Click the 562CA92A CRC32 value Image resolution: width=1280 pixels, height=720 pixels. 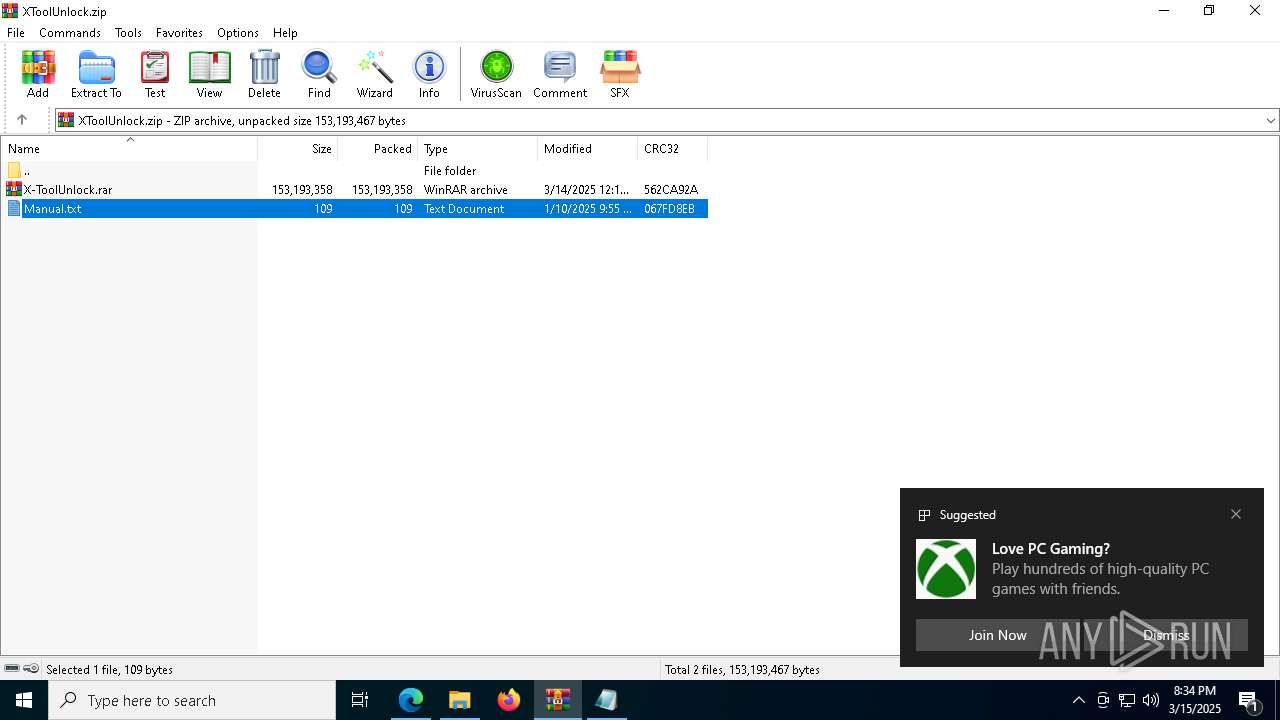(671, 189)
